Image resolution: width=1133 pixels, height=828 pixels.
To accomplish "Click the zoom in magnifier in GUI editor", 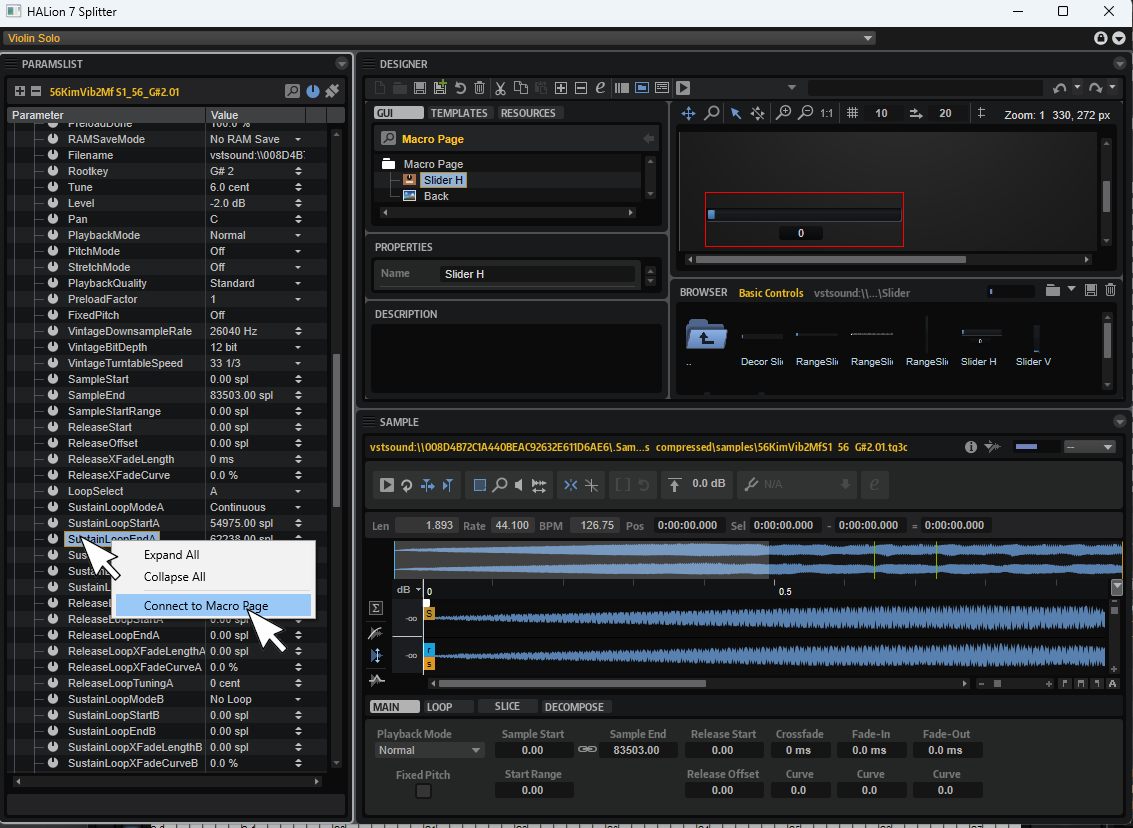I will coord(784,114).
